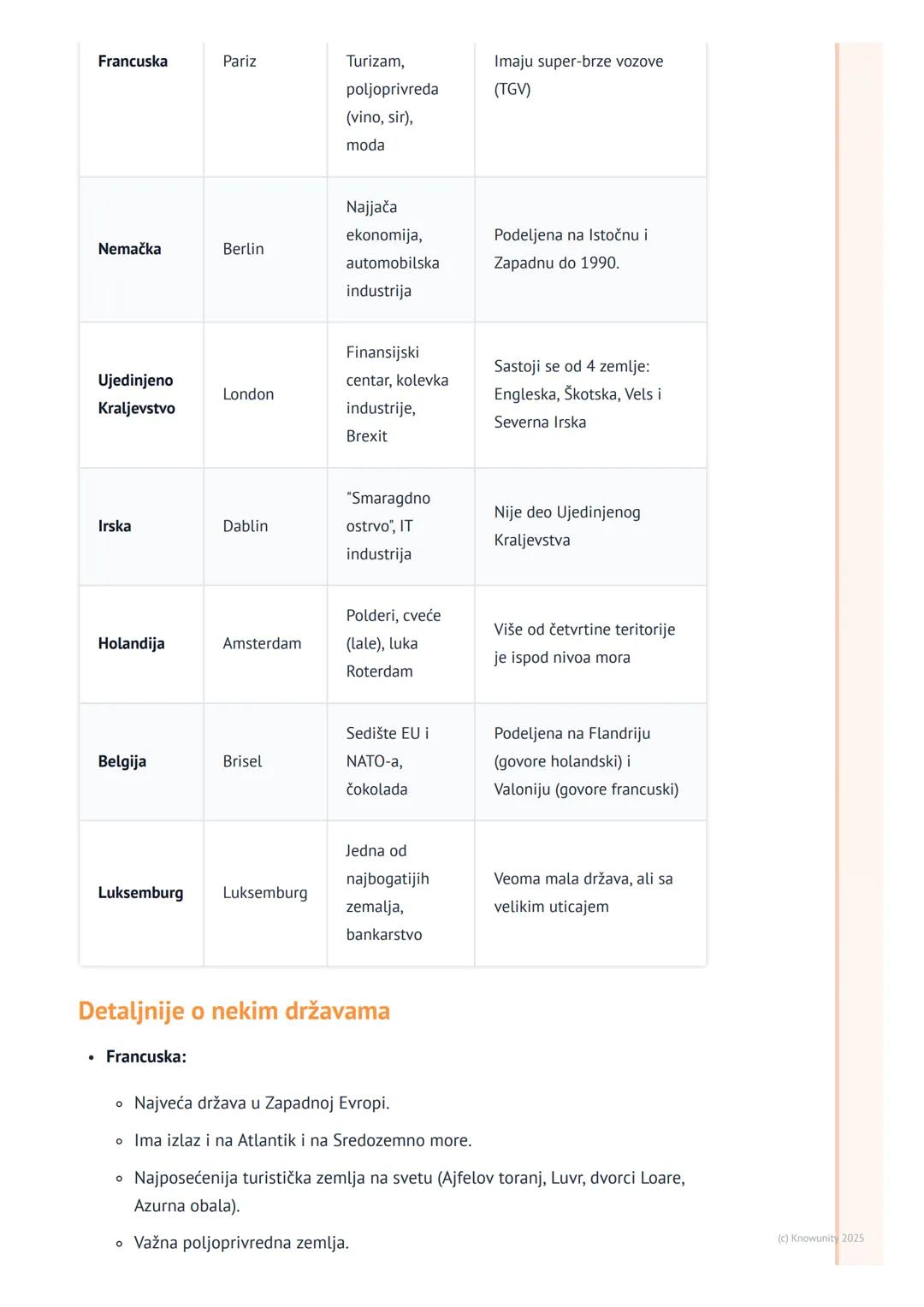
Task: Select the London capital cell
Action: [x=248, y=394]
